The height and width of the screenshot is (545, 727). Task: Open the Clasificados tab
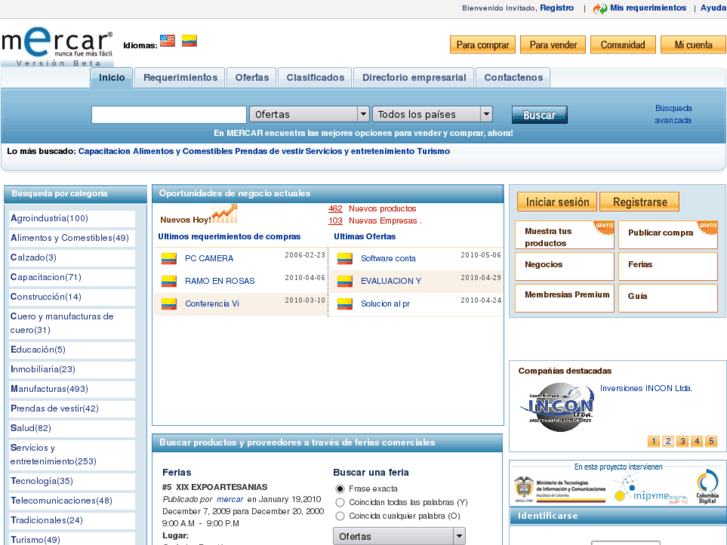[x=315, y=78]
